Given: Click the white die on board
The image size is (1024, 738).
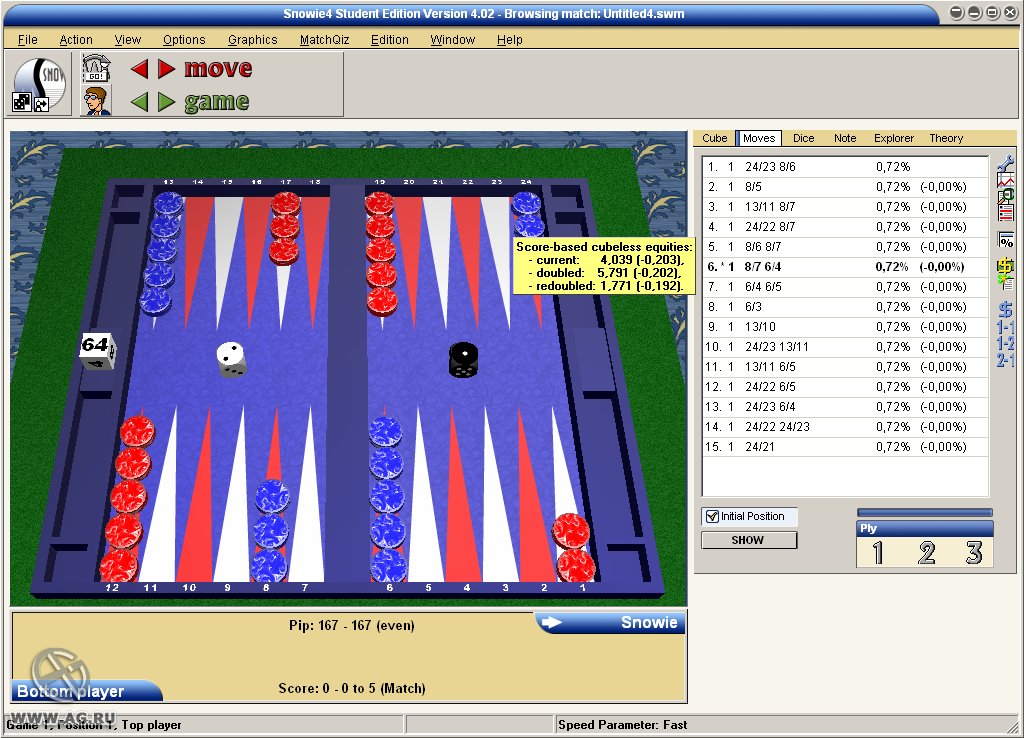Looking at the screenshot, I should [231, 359].
